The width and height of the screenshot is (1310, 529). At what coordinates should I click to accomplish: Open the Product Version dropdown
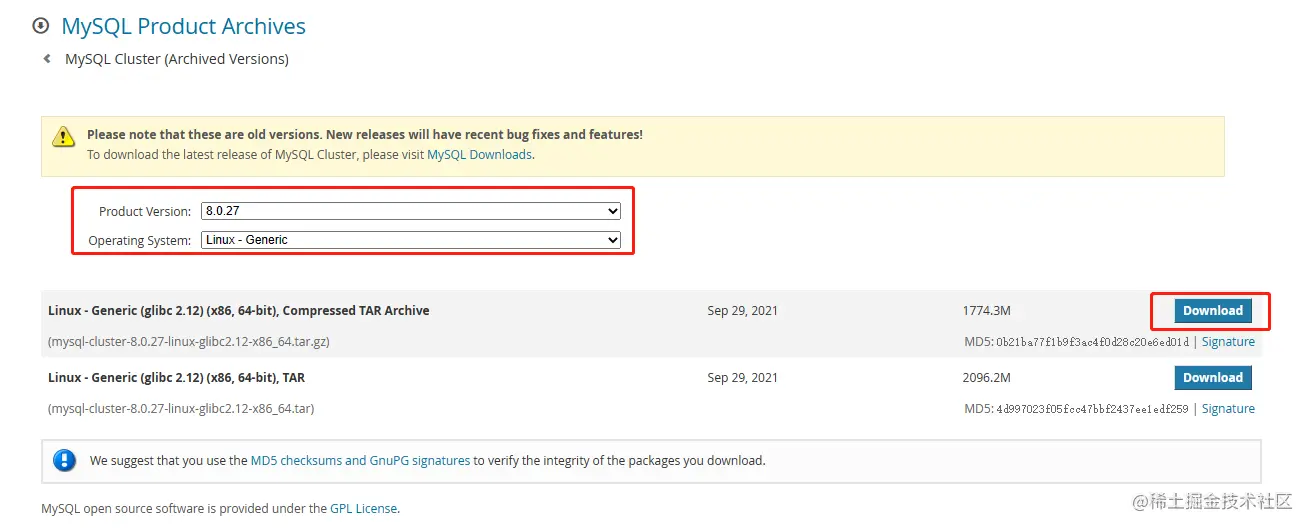point(410,211)
